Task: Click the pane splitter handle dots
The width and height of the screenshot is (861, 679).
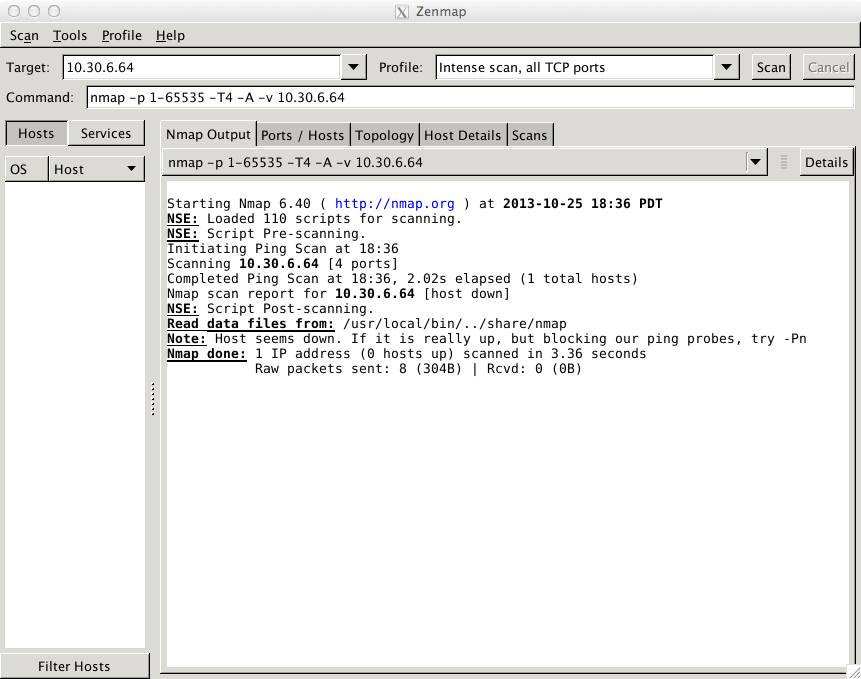Action: click(153, 399)
